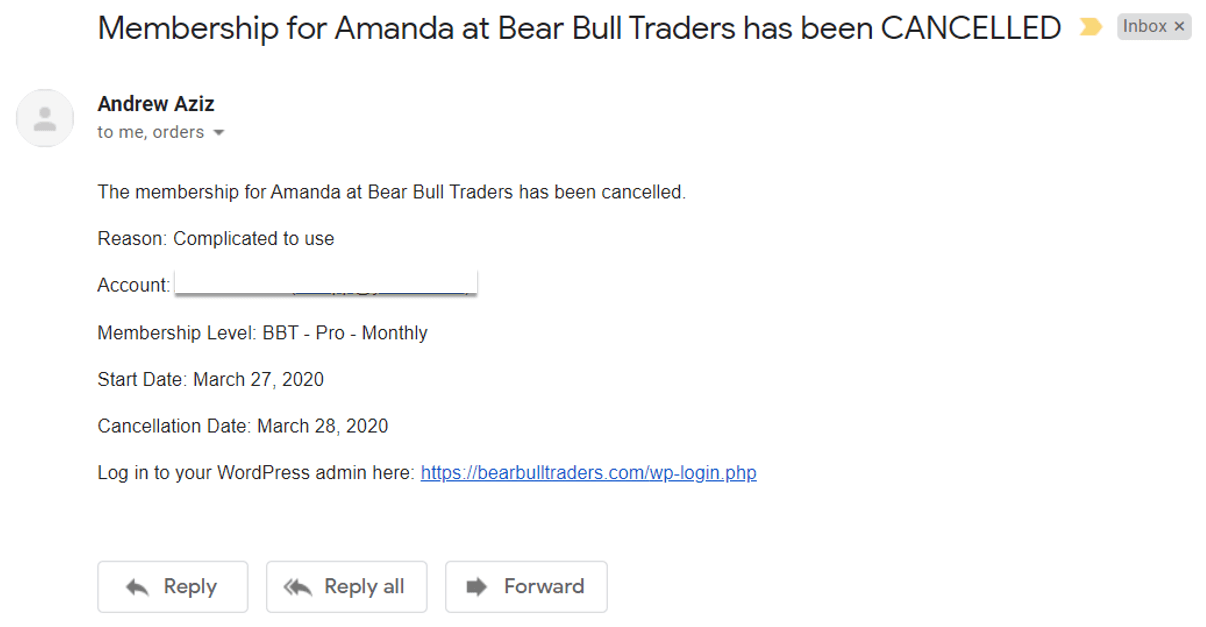Click the sender's profile avatar icon

pyautogui.click(x=45, y=119)
